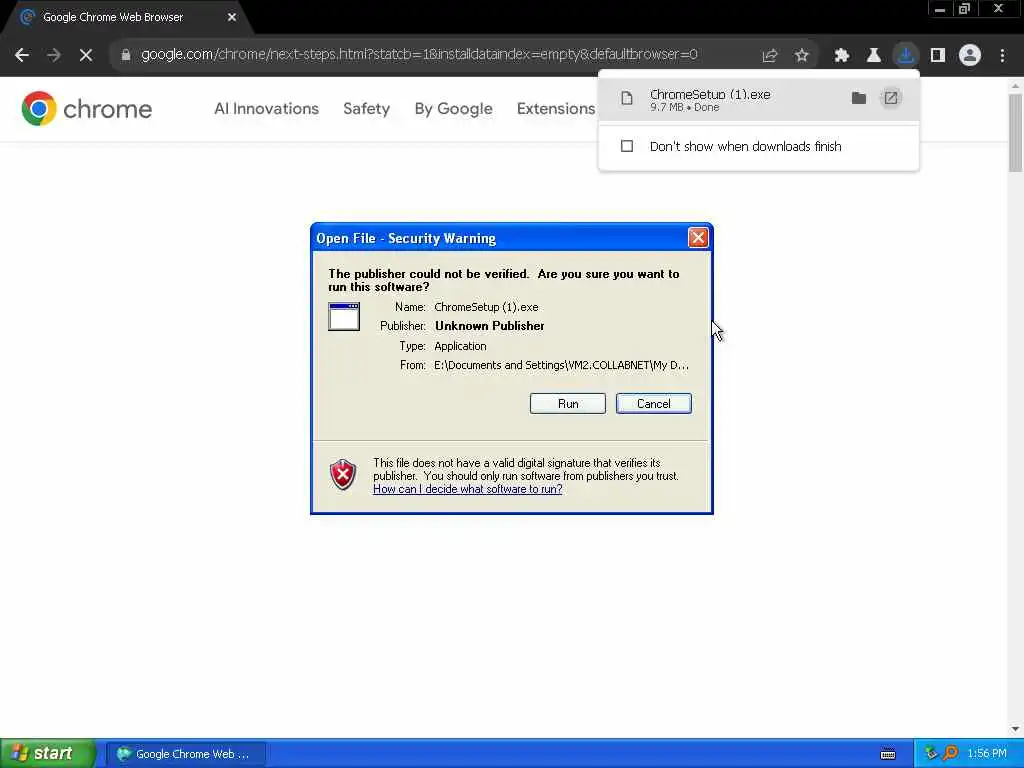Click the Unknown Publisher text
The width and height of the screenshot is (1024, 768).
pos(489,326)
